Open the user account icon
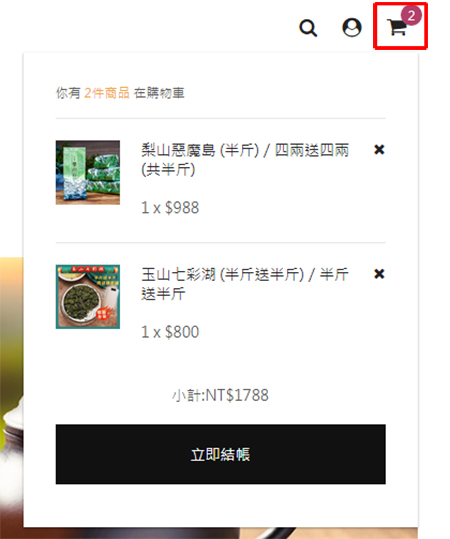450x539 pixels. (x=352, y=27)
